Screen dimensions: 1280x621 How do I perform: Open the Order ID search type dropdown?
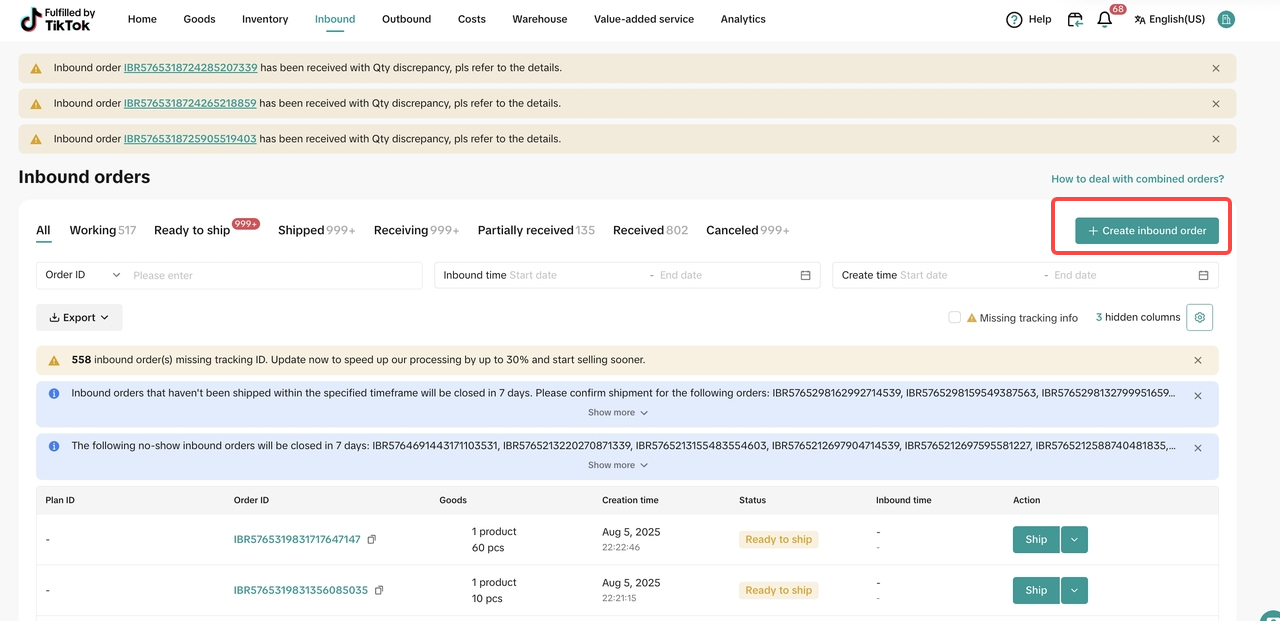tap(83, 275)
